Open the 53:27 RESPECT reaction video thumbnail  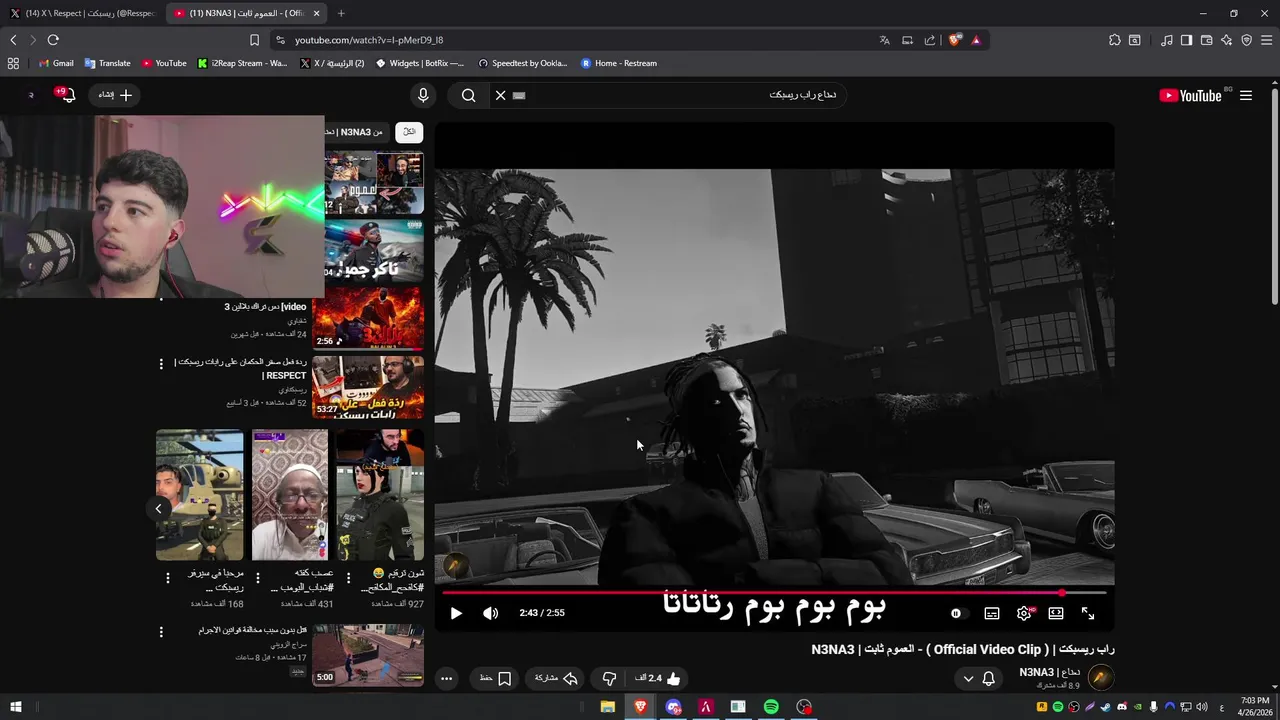click(369, 387)
